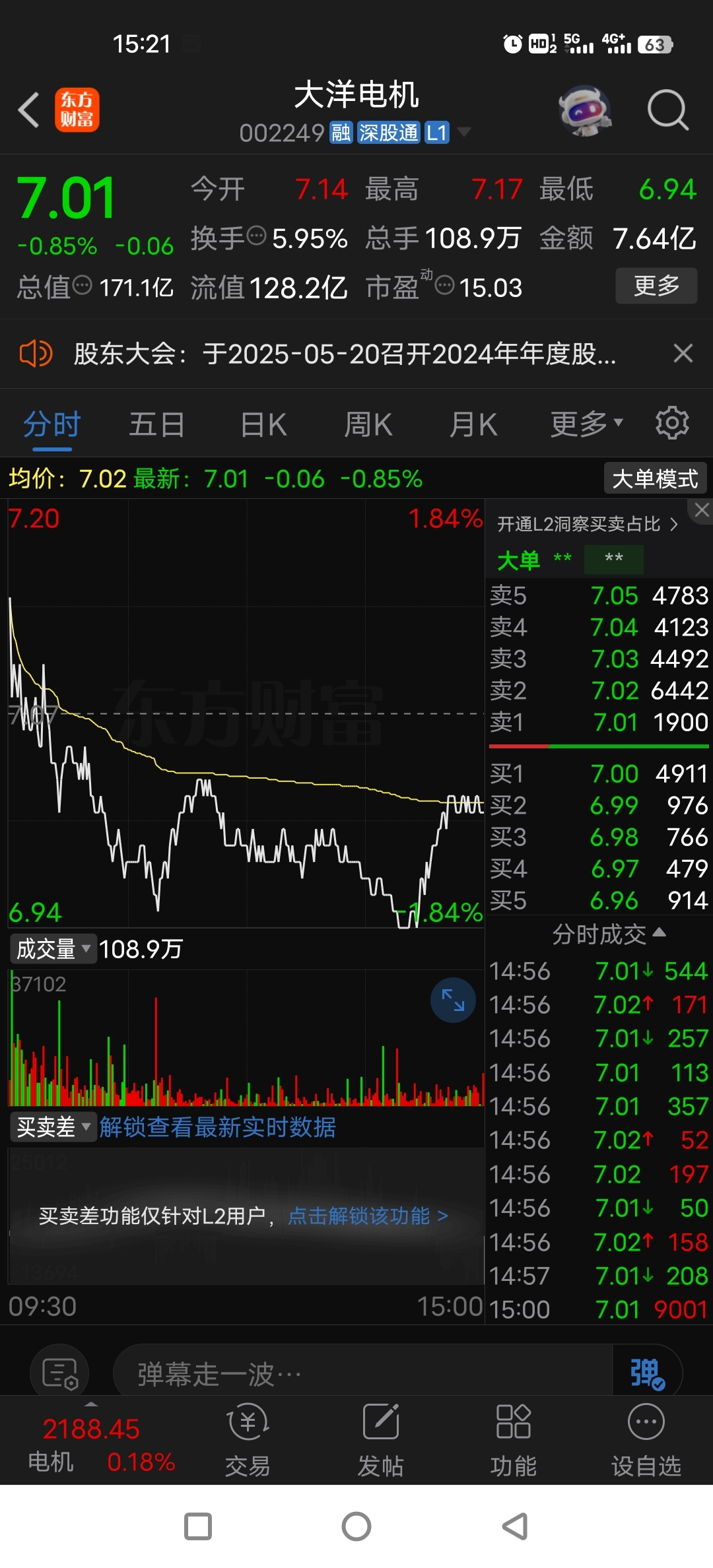Collapse the 分时成交 section header
713x1568 pixels.
[x=608, y=934]
